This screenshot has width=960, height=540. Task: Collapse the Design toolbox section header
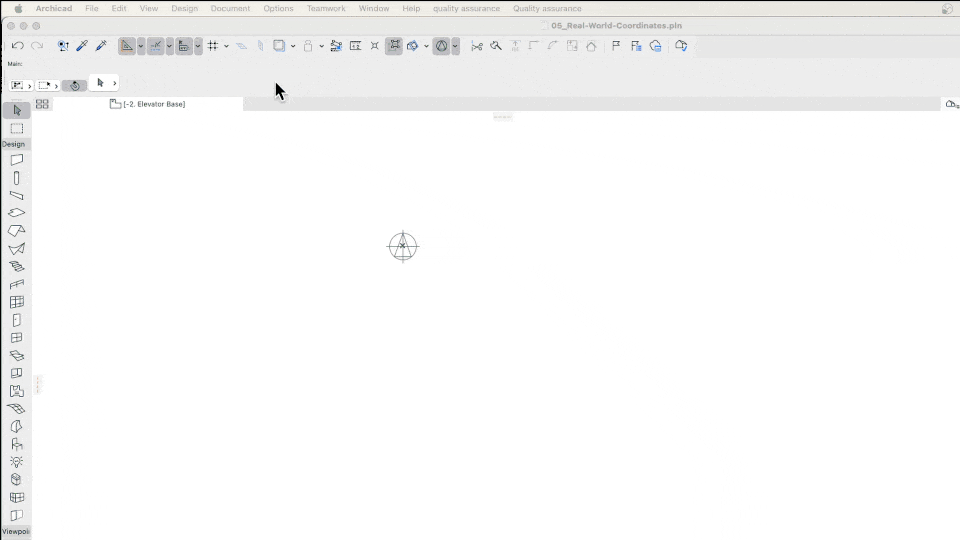tap(14, 144)
